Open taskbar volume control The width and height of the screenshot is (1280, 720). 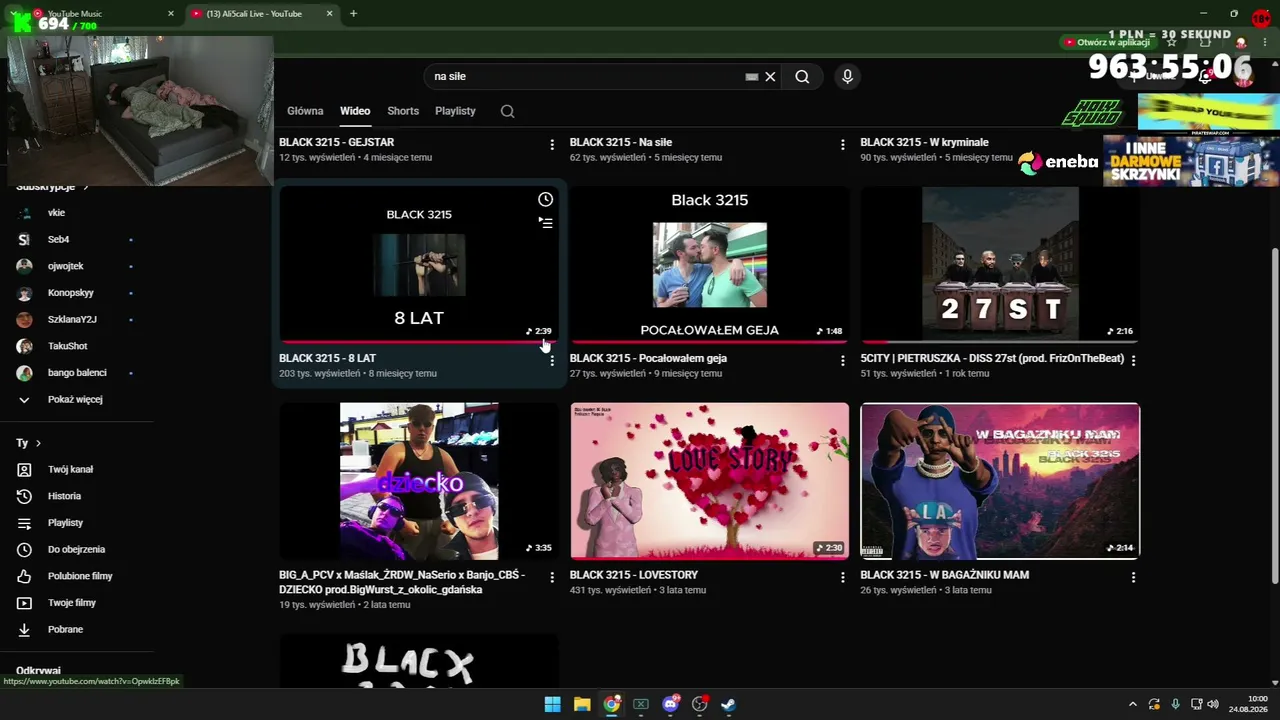(x=1213, y=704)
